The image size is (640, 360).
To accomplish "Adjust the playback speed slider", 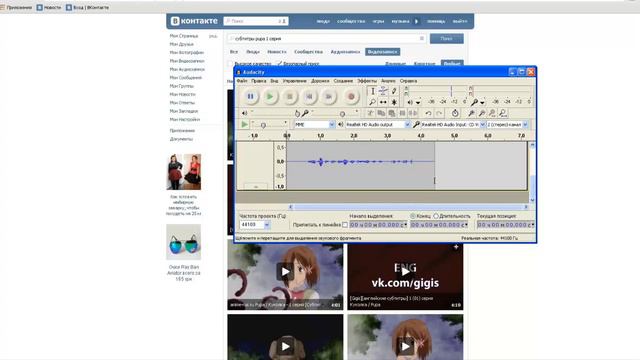I will click(x=269, y=124).
